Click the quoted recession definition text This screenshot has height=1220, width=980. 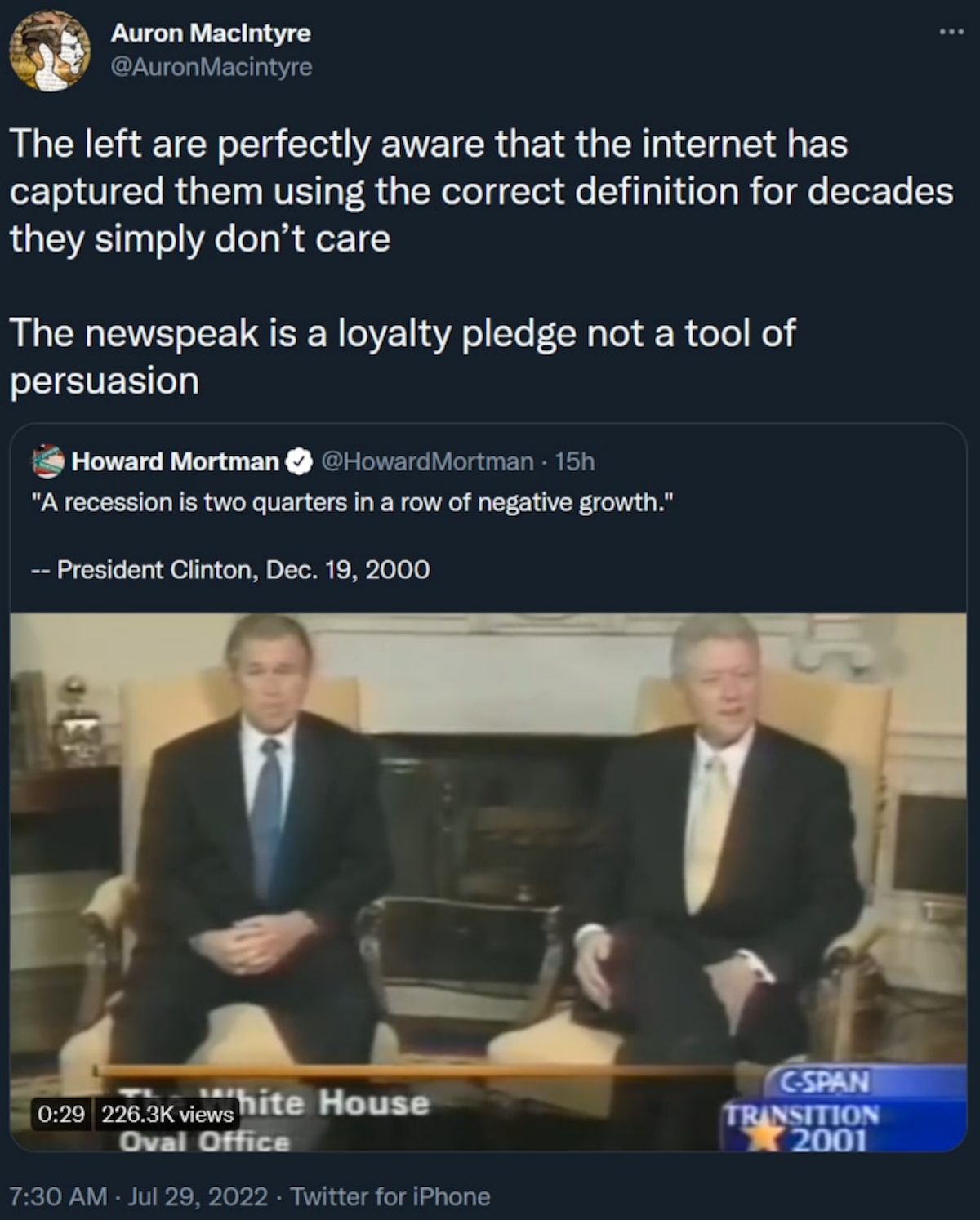click(353, 502)
